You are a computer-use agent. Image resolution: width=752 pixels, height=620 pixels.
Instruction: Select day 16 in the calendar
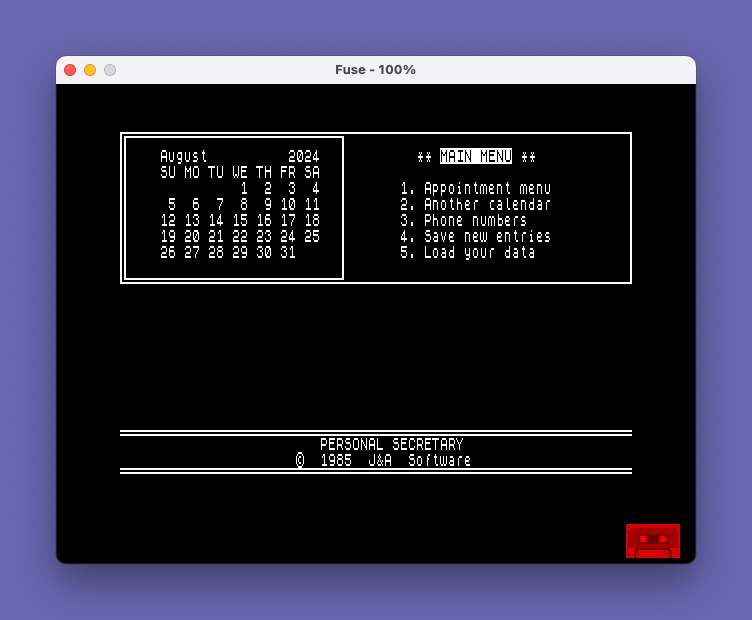click(264, 221)
